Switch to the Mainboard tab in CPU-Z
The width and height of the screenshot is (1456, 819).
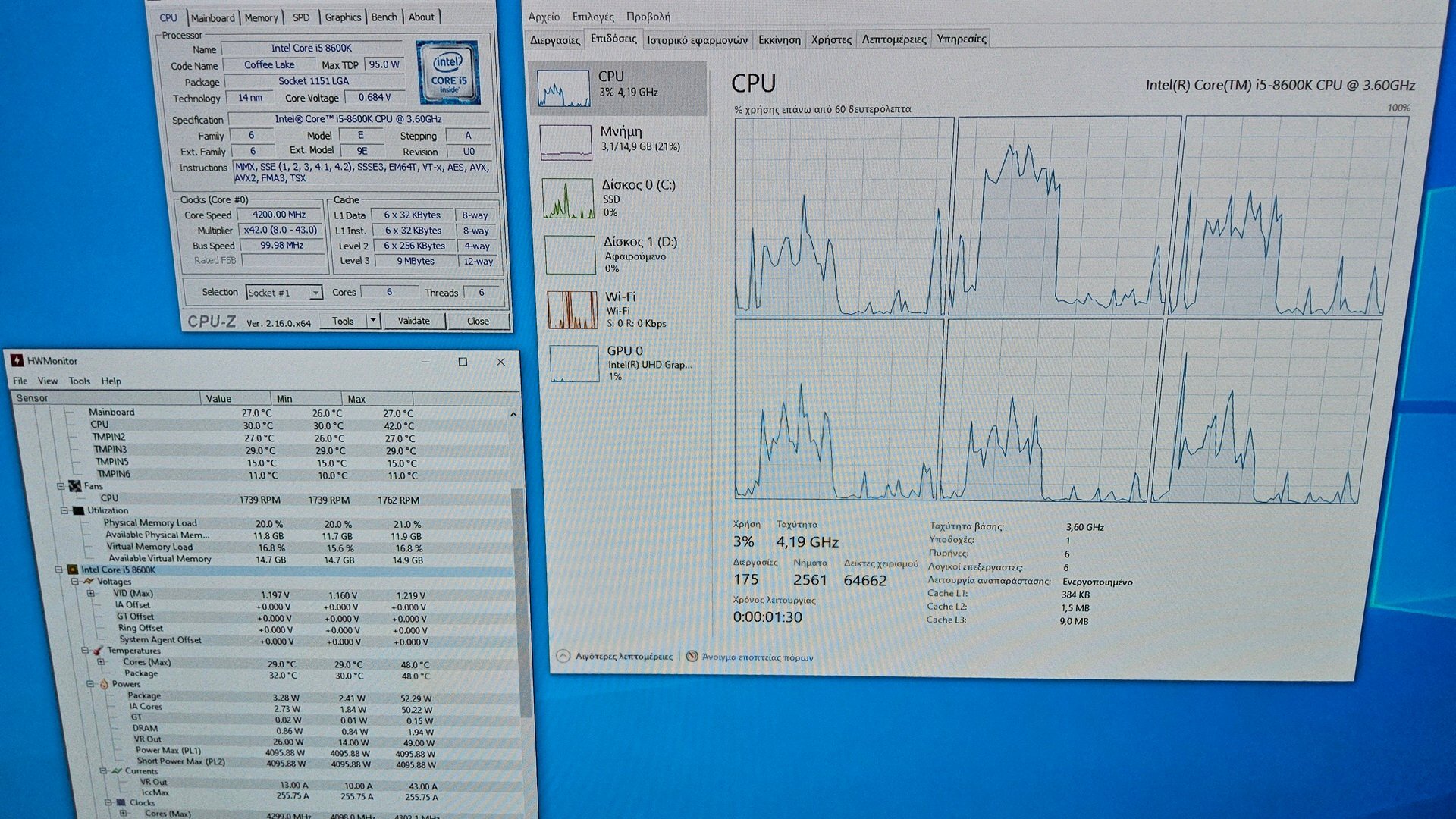pyautogui.click(x=212, y=17)
